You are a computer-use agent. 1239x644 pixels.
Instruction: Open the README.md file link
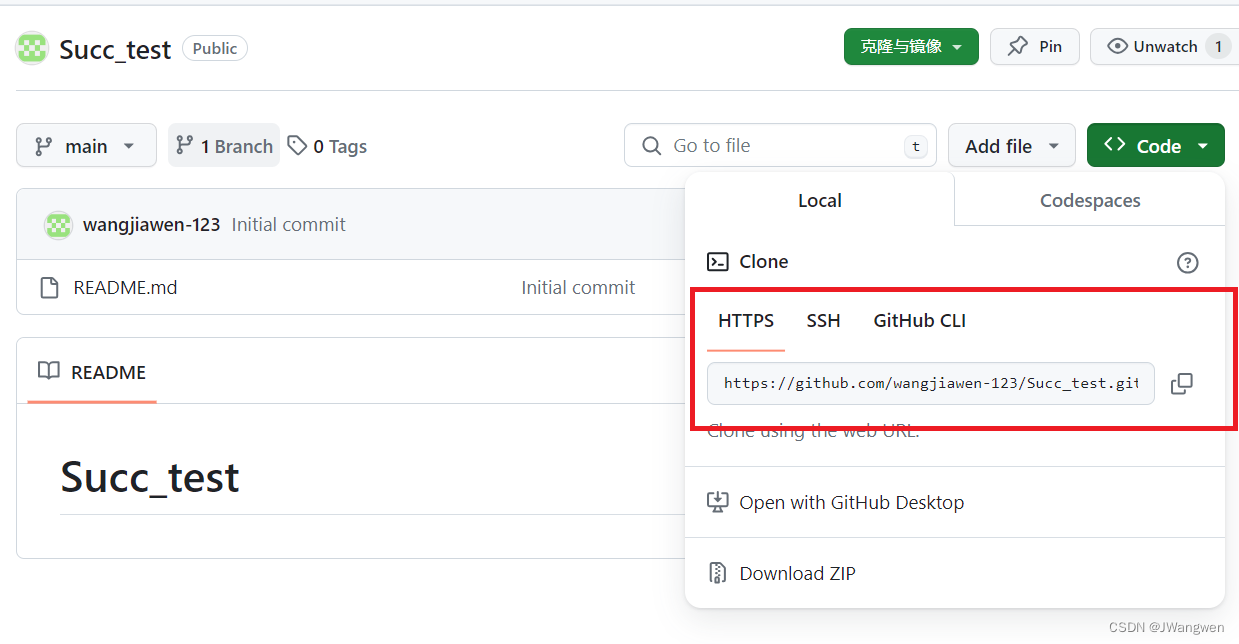pos(125,288)
